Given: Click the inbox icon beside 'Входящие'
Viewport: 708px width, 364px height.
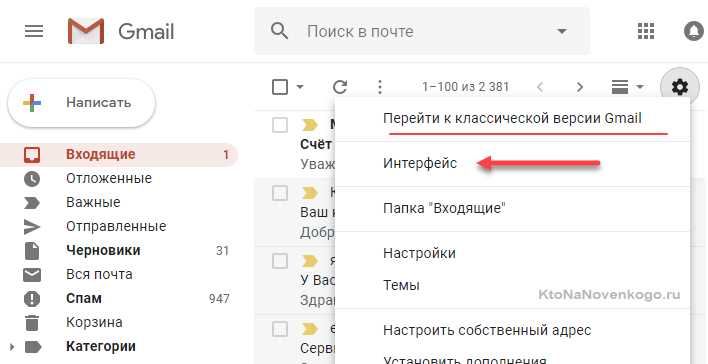Looking at the screenshot, I should [x=32, y=155].
